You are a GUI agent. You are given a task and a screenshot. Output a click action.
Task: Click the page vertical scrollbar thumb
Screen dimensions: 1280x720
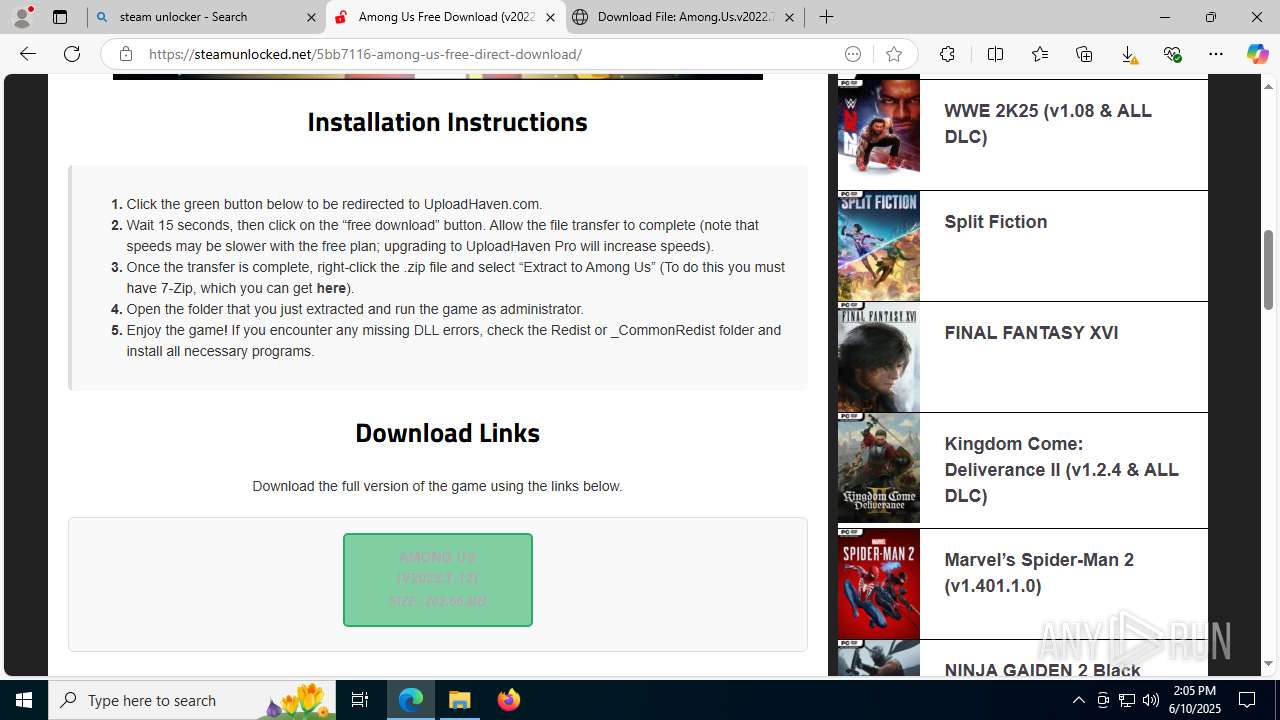click(1269, 270)
